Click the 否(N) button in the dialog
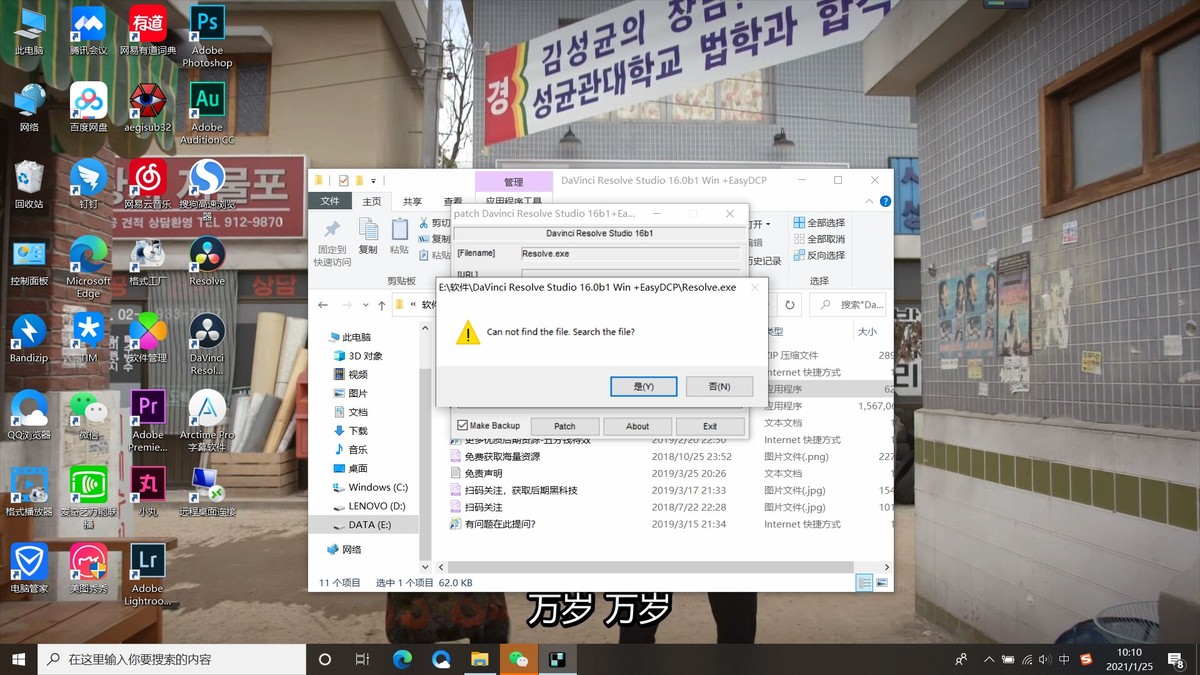Screen dimensions: 1200x675 tap(719, 386)
